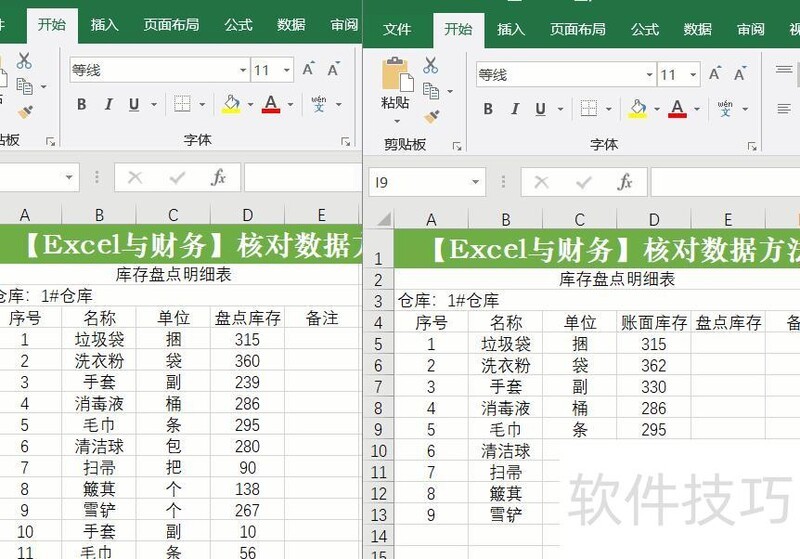This screenshot has width=800, height=559.
Task: Click the Copy icon in right window
Action: point(431,91)
